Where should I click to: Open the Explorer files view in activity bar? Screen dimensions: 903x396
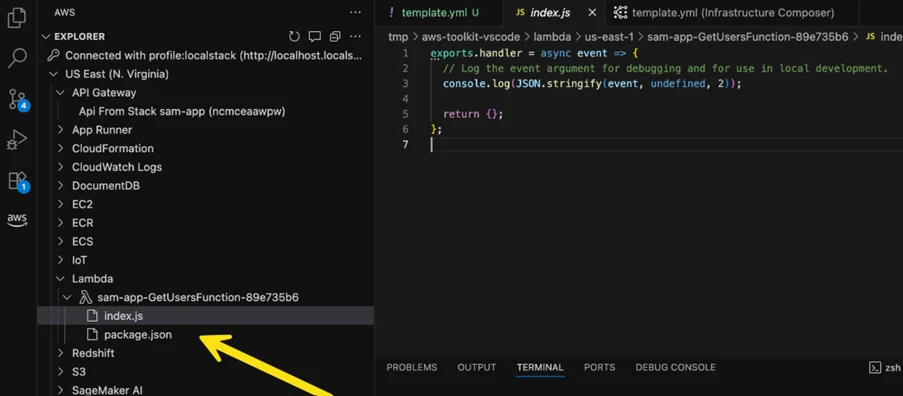point(17,17)
